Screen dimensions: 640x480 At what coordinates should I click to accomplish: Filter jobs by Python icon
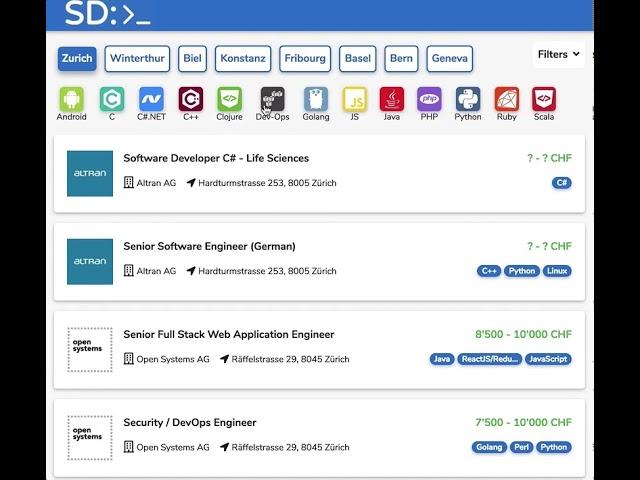tap(468, 99)
